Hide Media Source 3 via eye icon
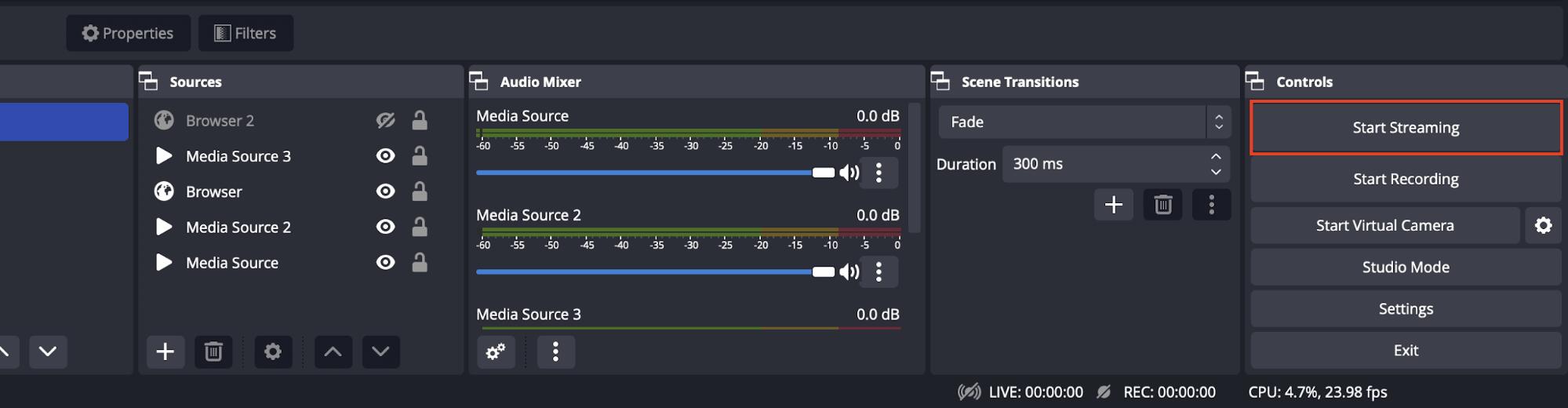Screen dimensions: 1568x408 pos(385,156)
